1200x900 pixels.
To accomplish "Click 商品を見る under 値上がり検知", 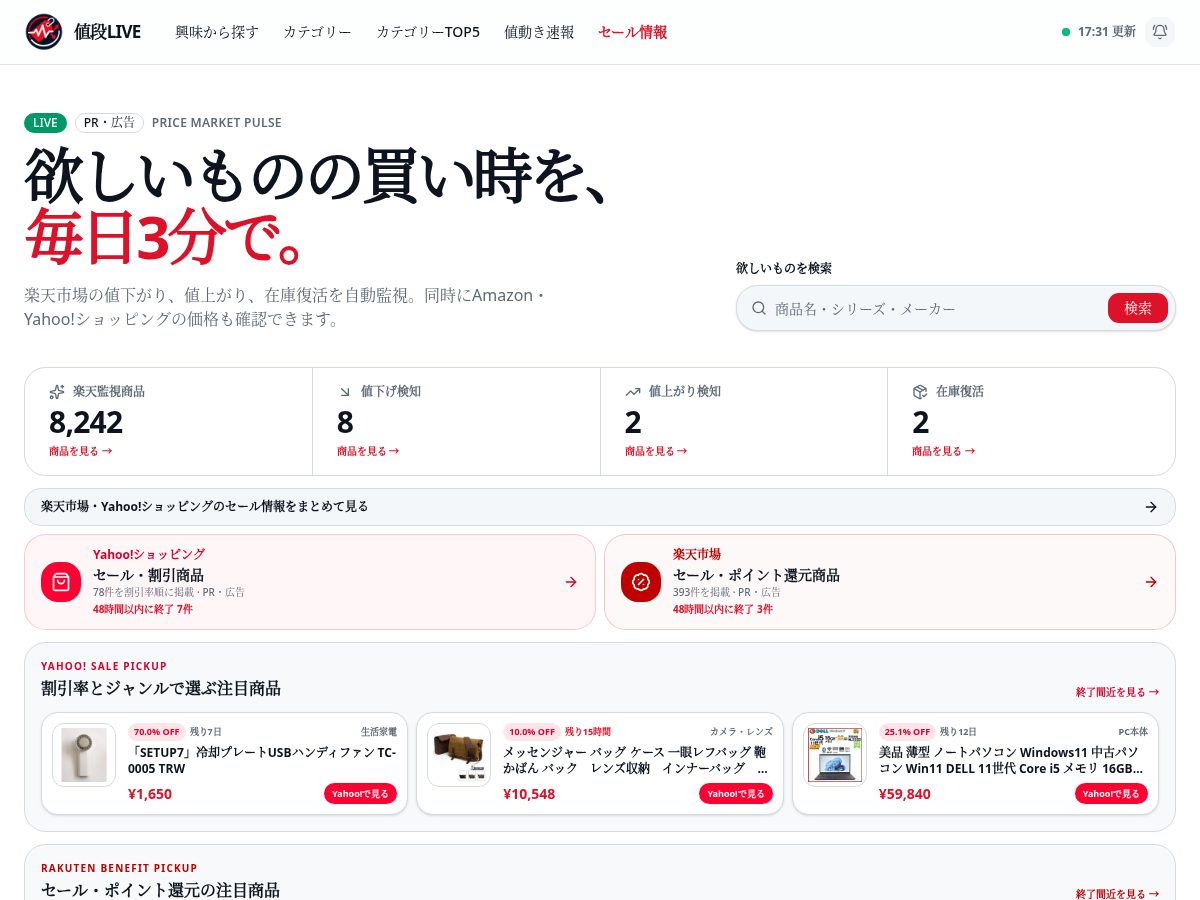I will (656, 451).
